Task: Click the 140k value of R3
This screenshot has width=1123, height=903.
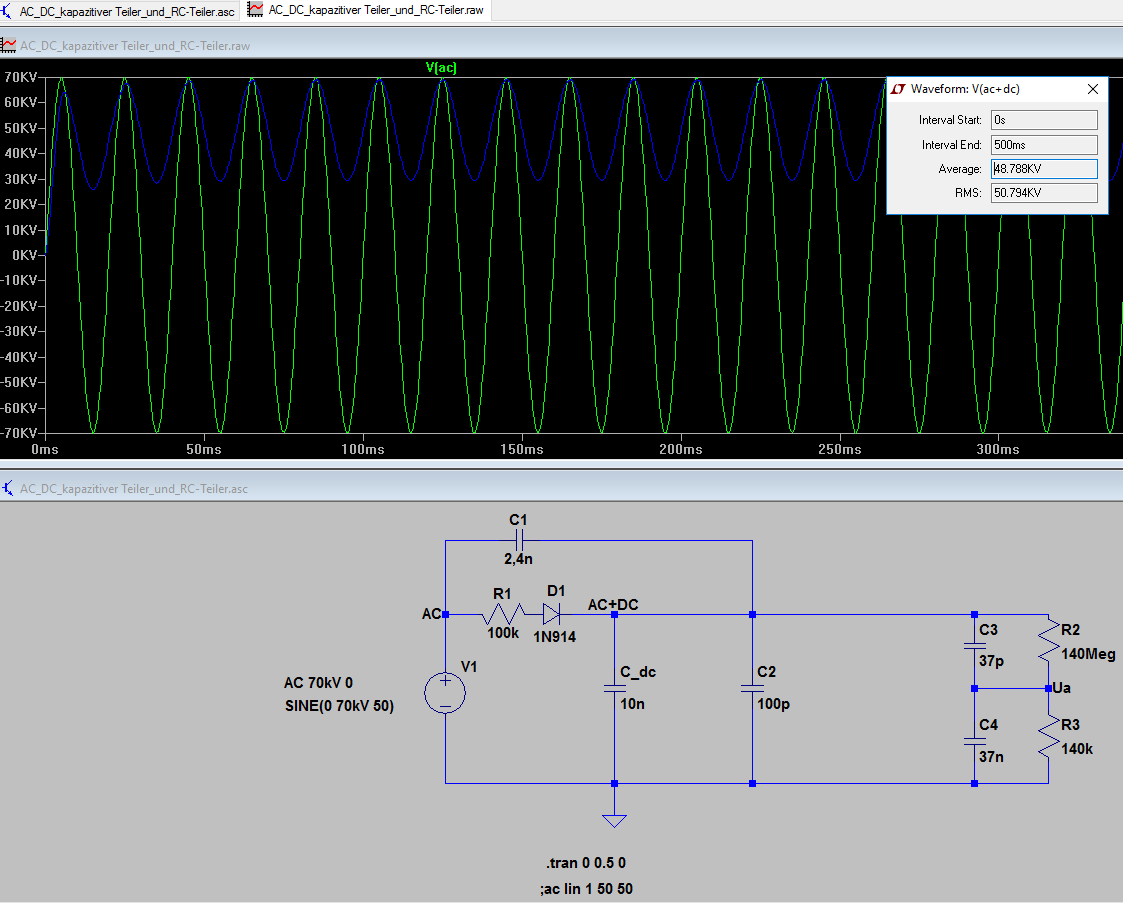Action: (x=1077, y=749)
